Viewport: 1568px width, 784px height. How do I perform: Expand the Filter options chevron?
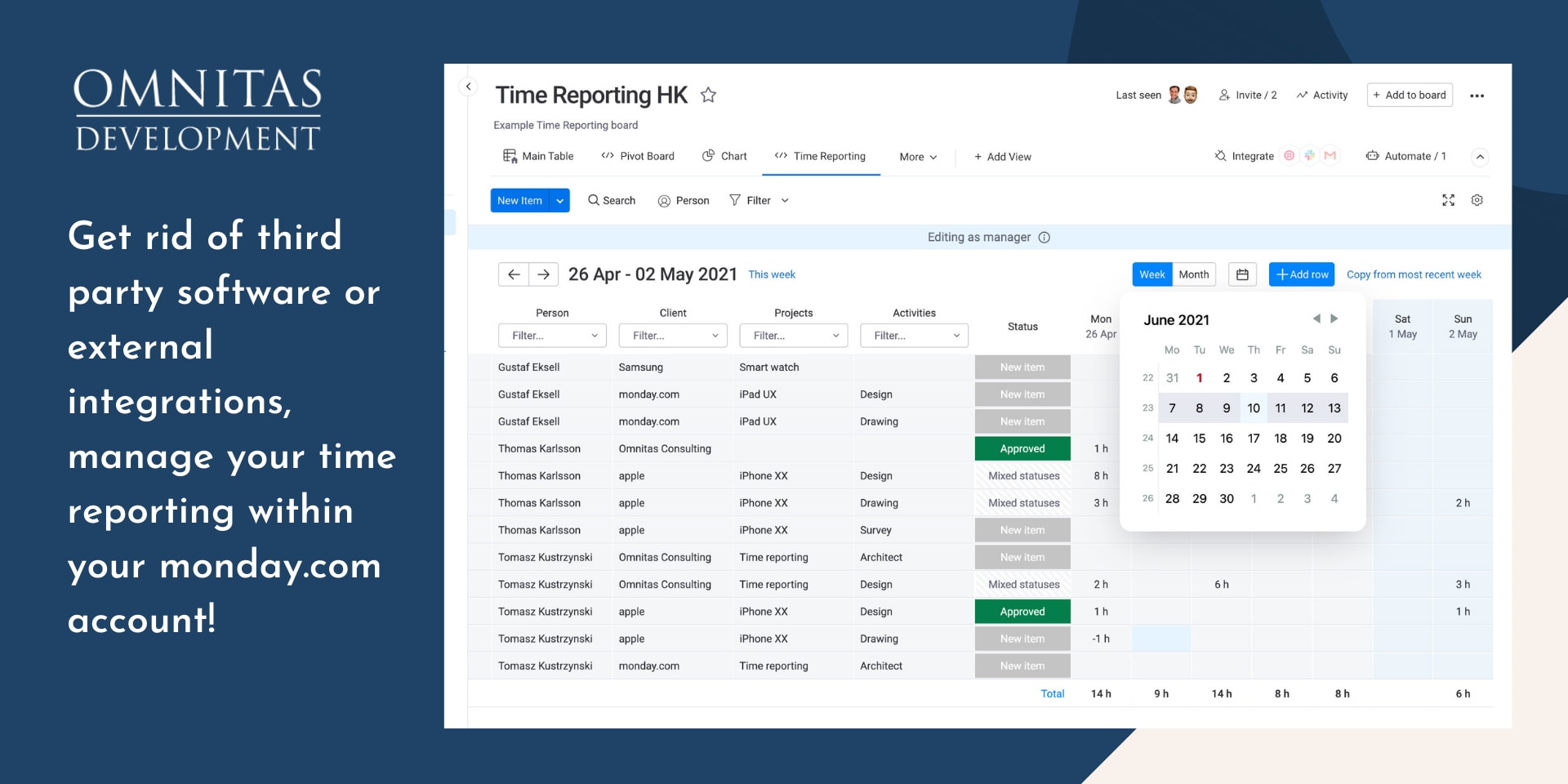(785, 200)
